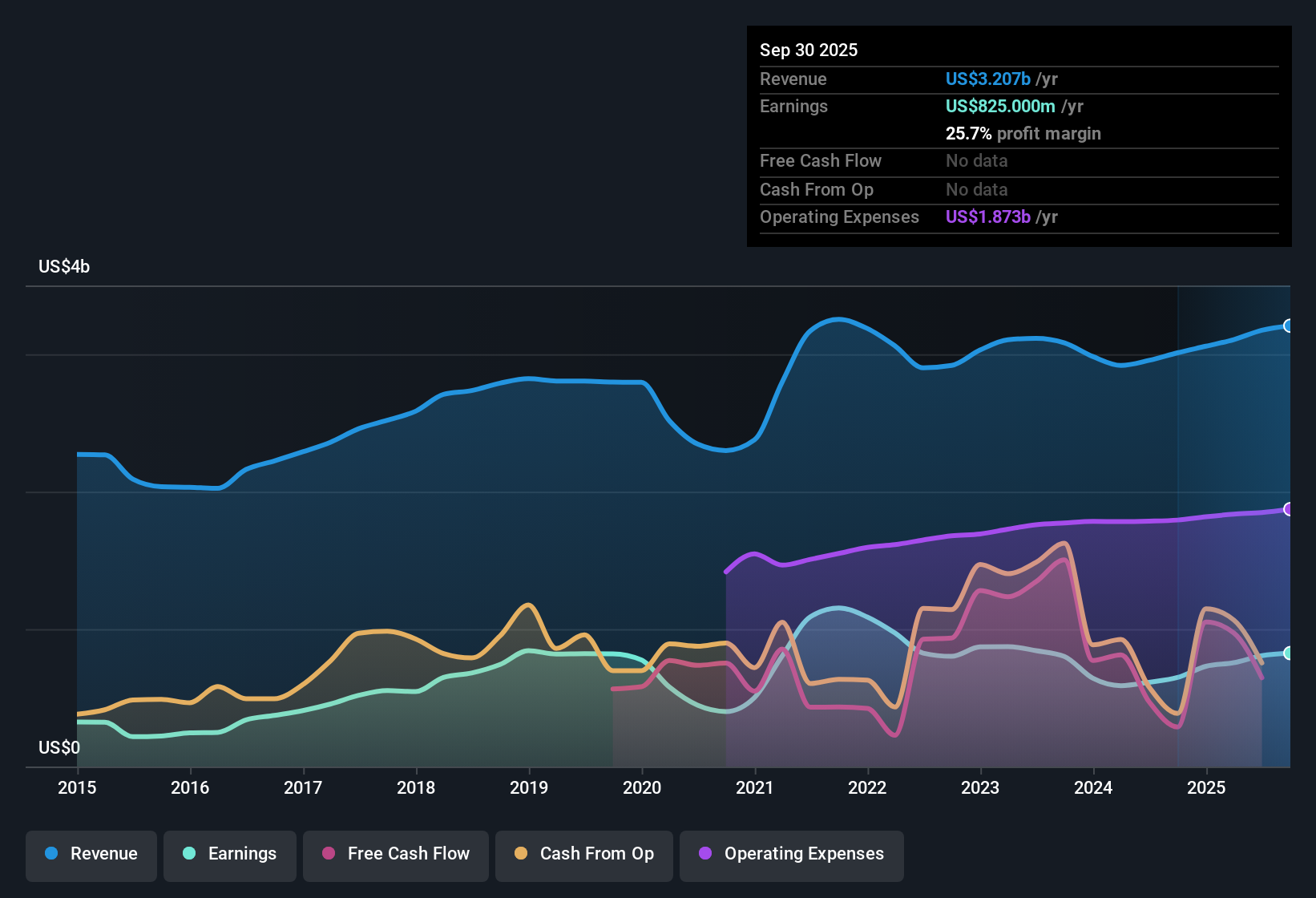The width and height of the screenshot is (1316, 898).
Task: Click the Operating Expenses row label in tooltip
Action: pyautogui.click(x=839, y=216)
